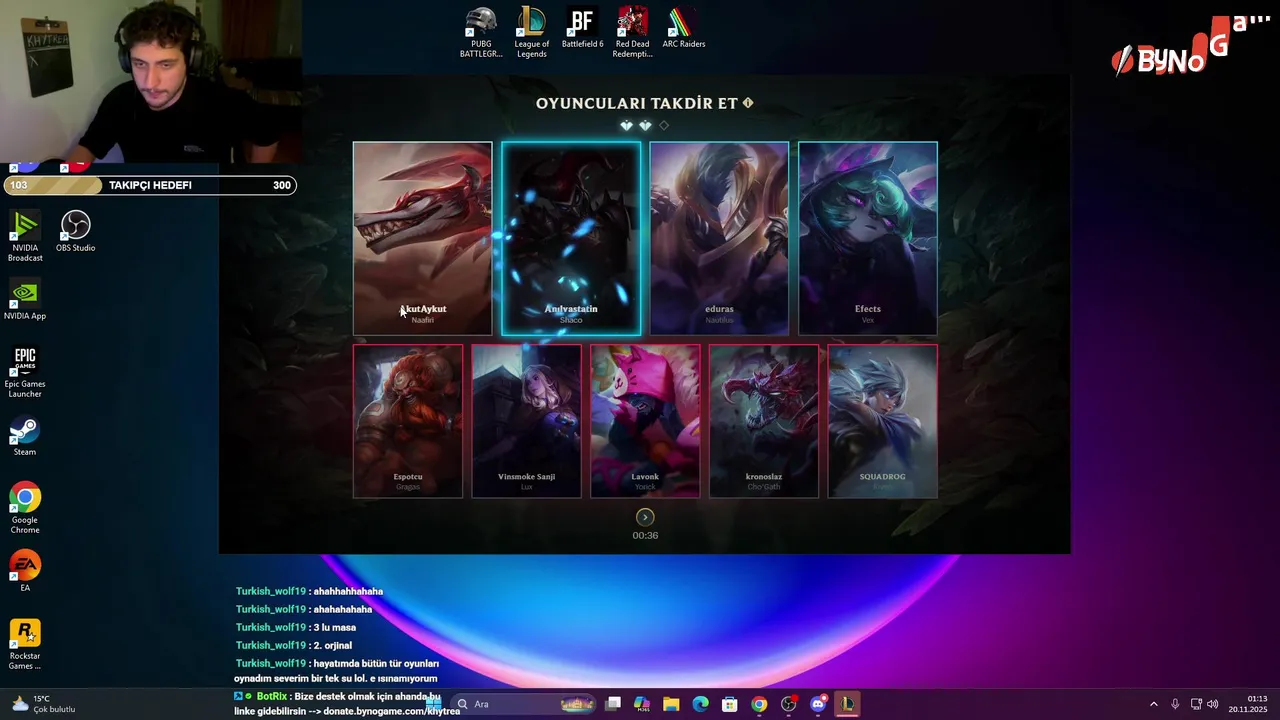The image size is (1280, 720).
Task: Click the microphone icon in the system tray
Action: click(1175, 704)
